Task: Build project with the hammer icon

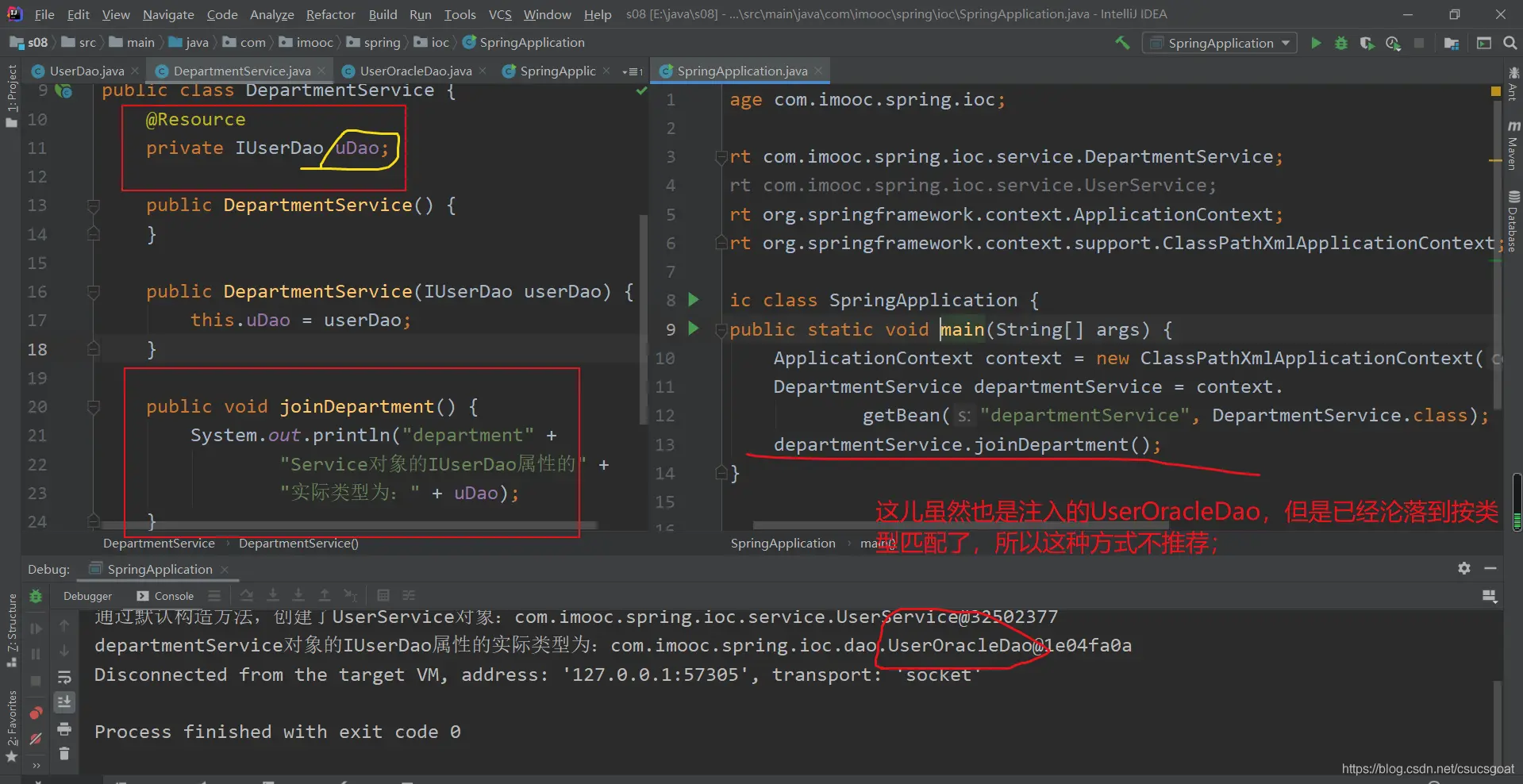Action: coord(1122,43)
